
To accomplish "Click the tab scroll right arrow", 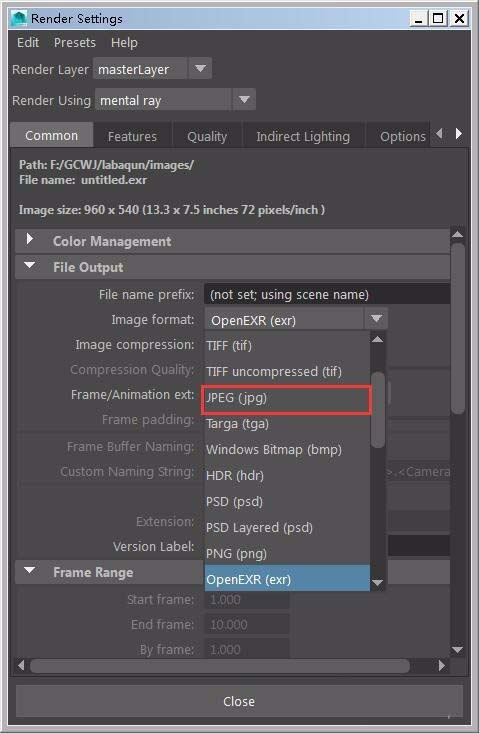I will [459, 134].
